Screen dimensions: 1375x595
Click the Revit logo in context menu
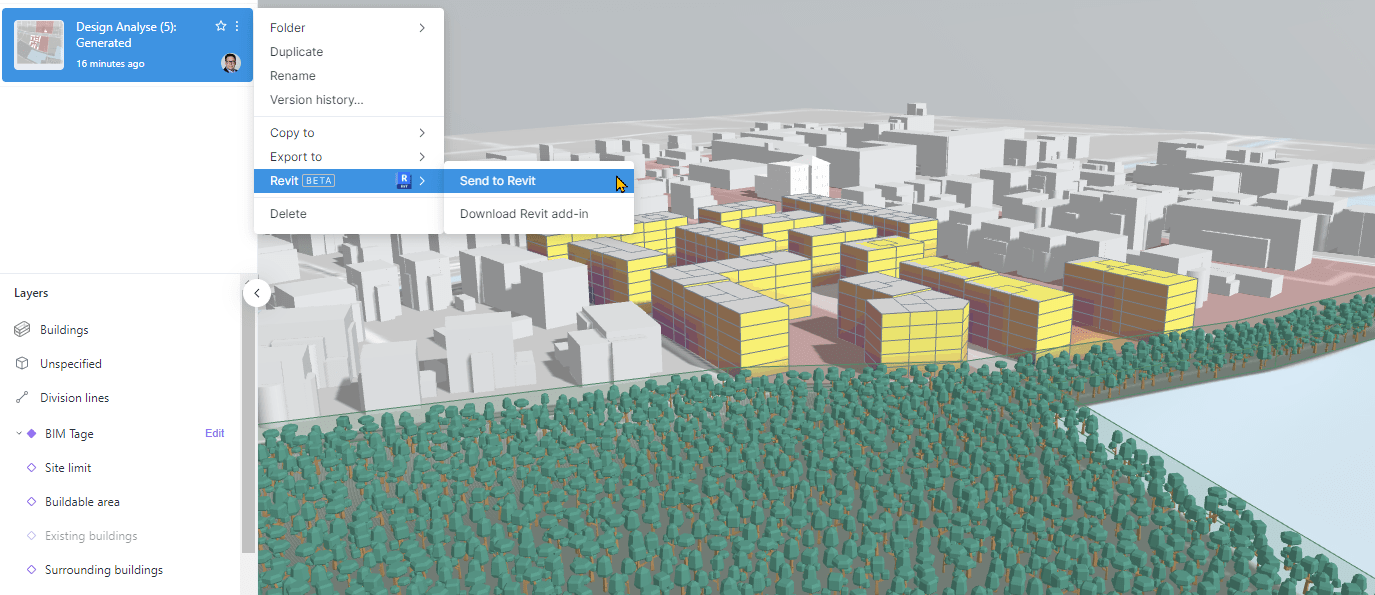coord(403,181)
